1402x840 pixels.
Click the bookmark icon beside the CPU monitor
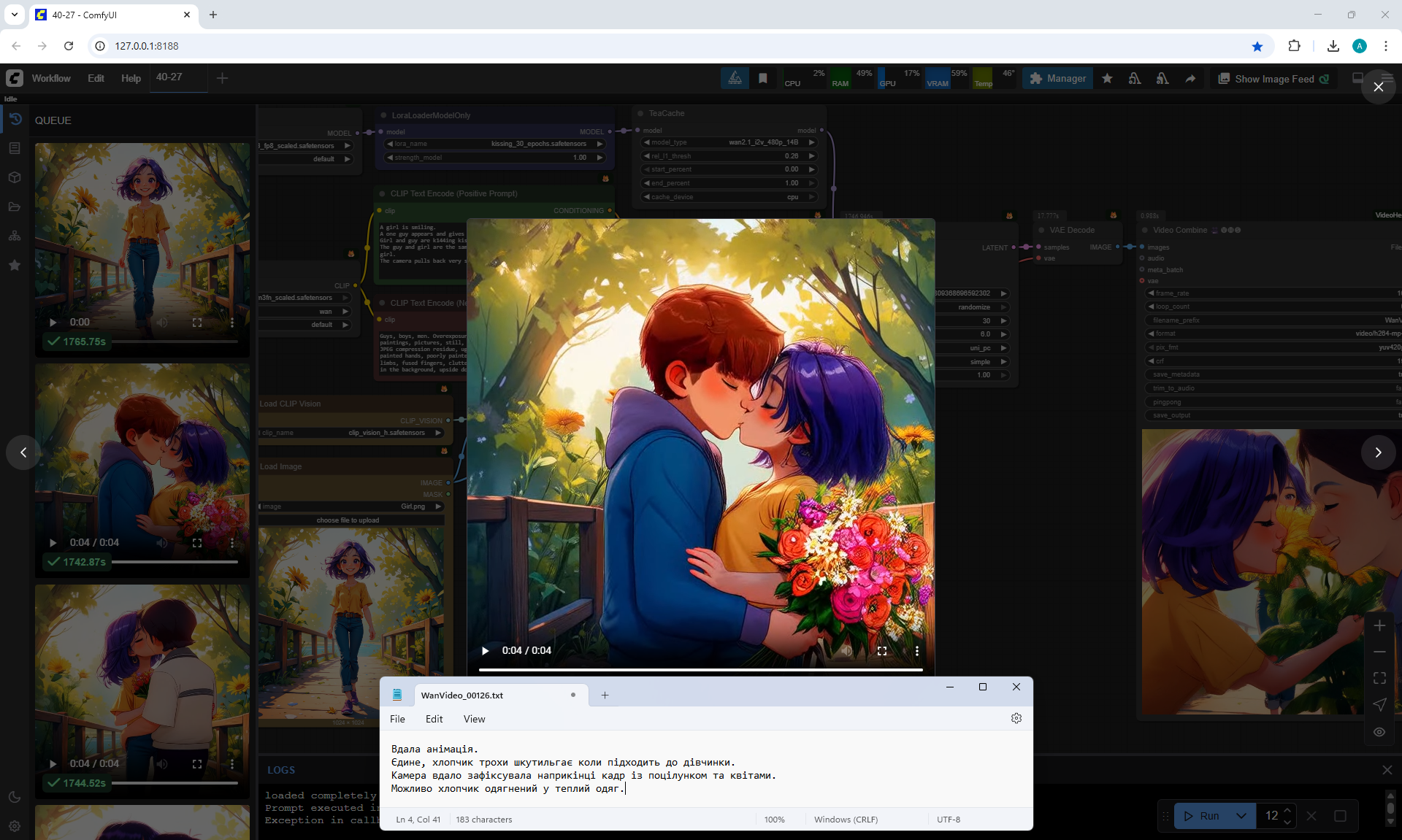(763, 79)
